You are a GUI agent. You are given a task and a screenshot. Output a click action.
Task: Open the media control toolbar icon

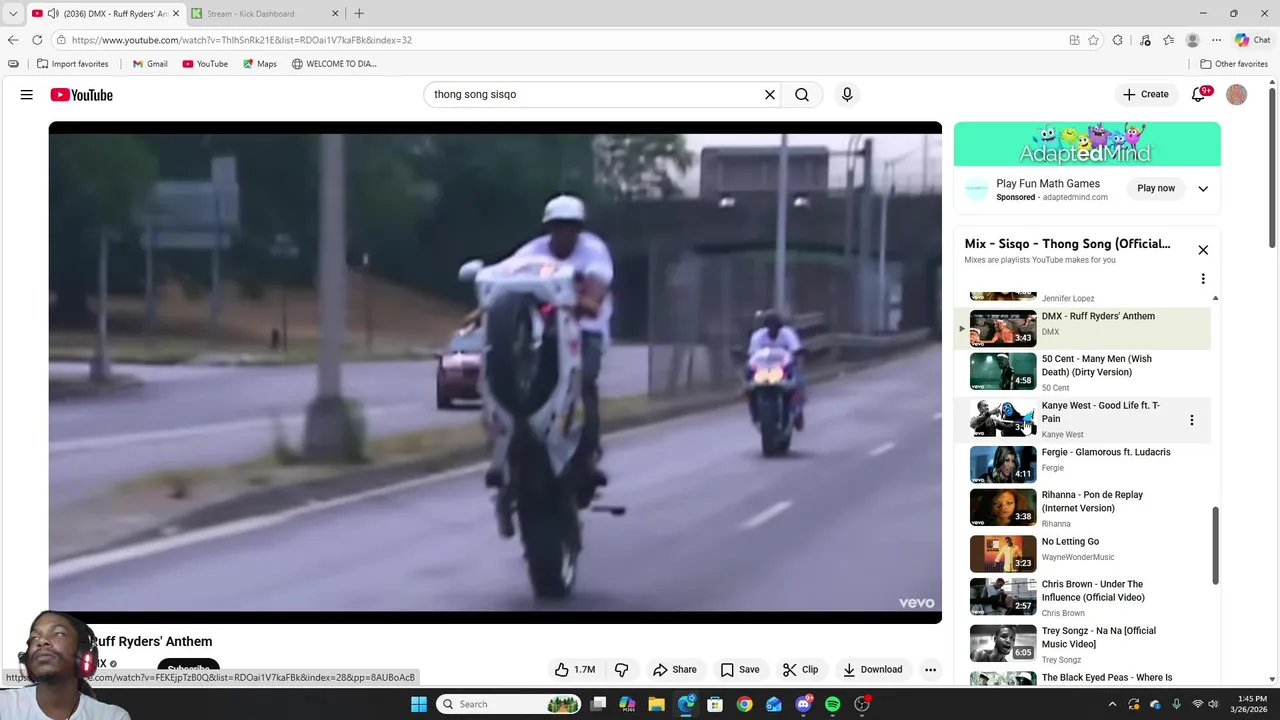click(x=1144, y=40)
